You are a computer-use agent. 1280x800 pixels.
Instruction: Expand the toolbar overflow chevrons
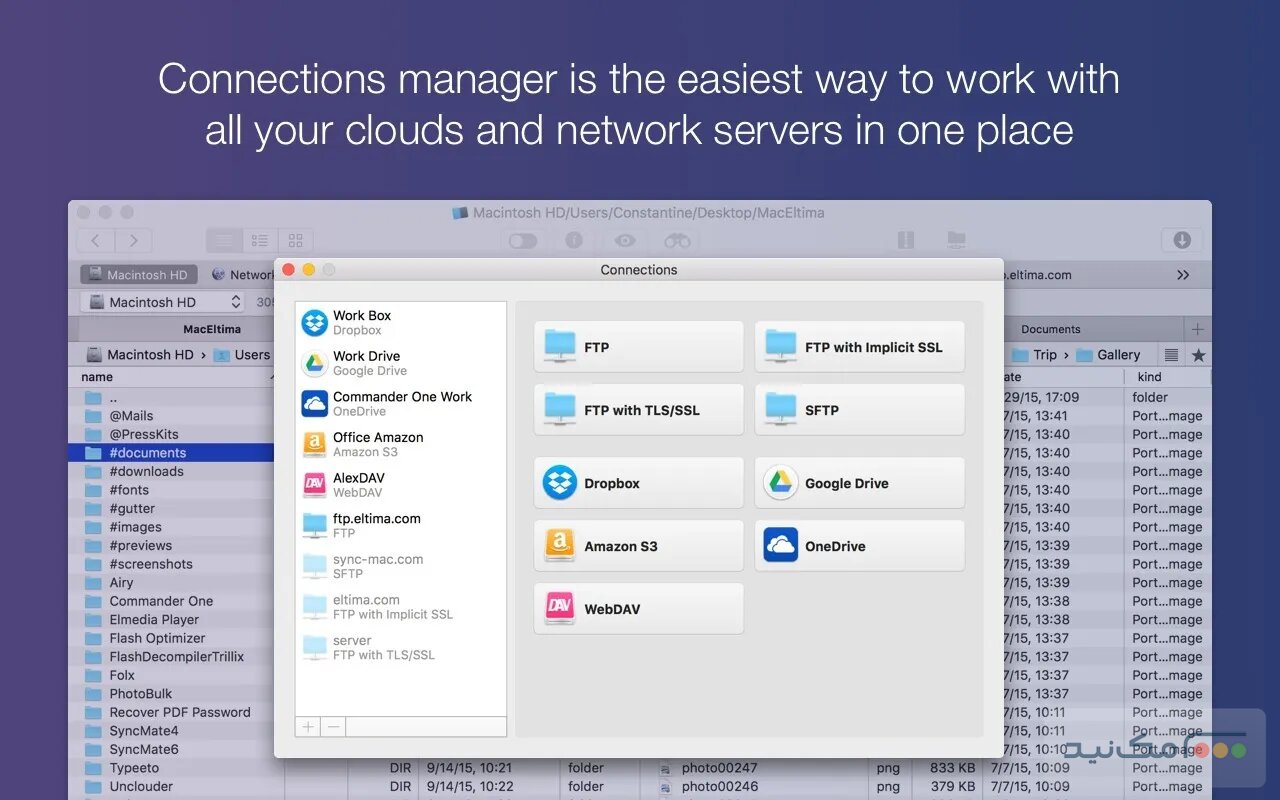pyautogui.click(x=1183, y=275)
